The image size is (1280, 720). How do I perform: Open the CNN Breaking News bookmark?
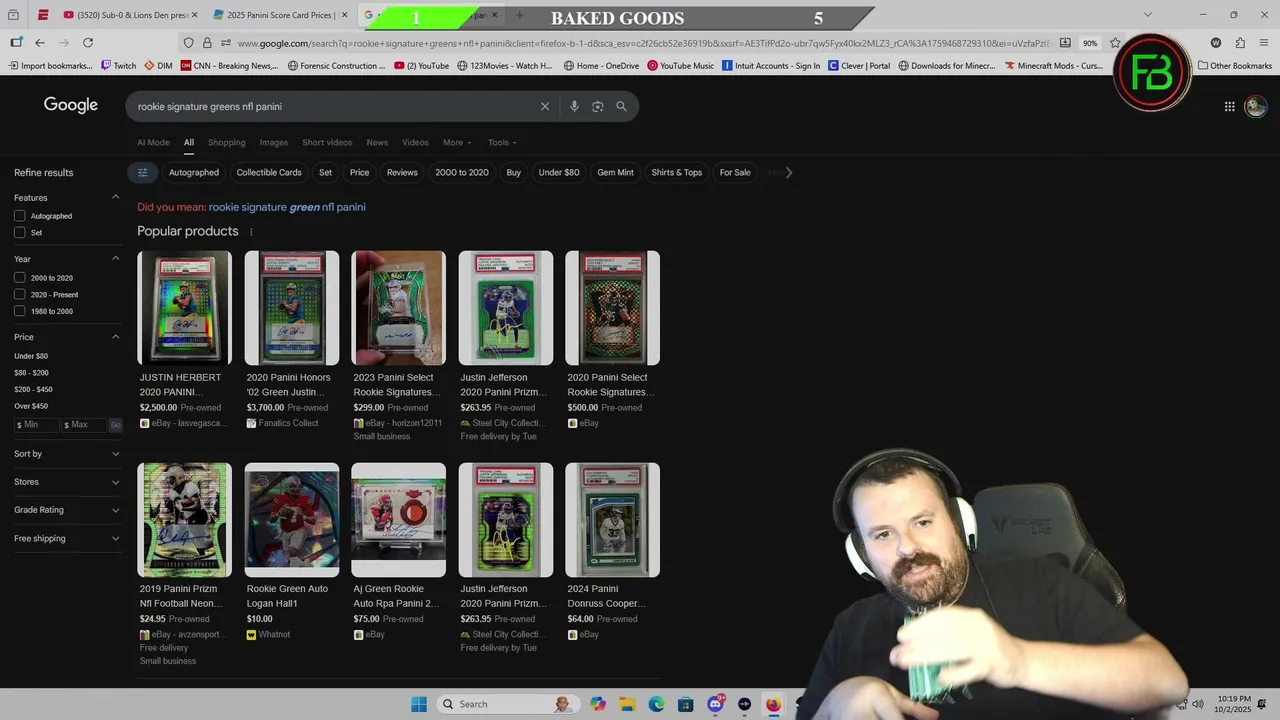(x=229, y=66)
